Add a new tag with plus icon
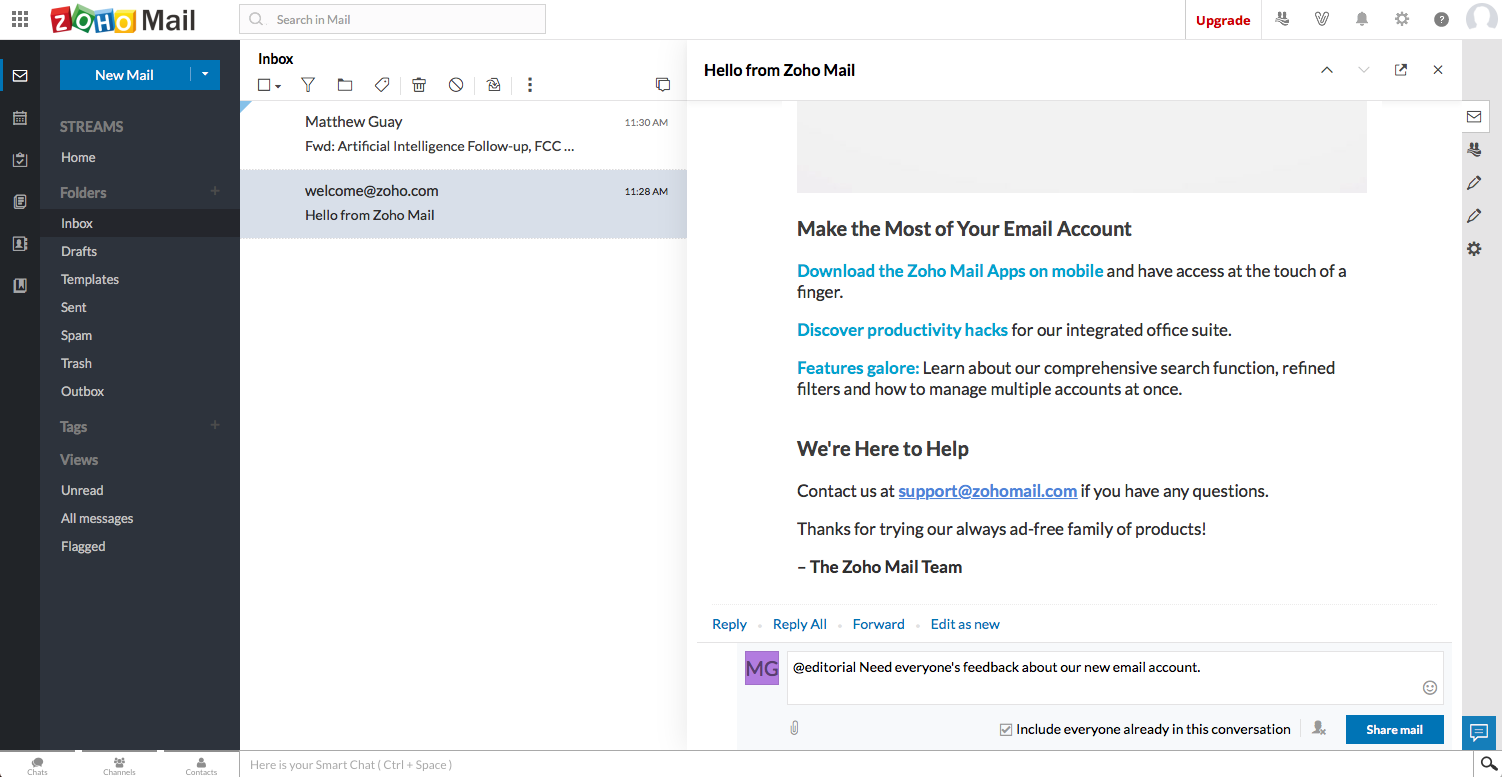 [215, 425]
